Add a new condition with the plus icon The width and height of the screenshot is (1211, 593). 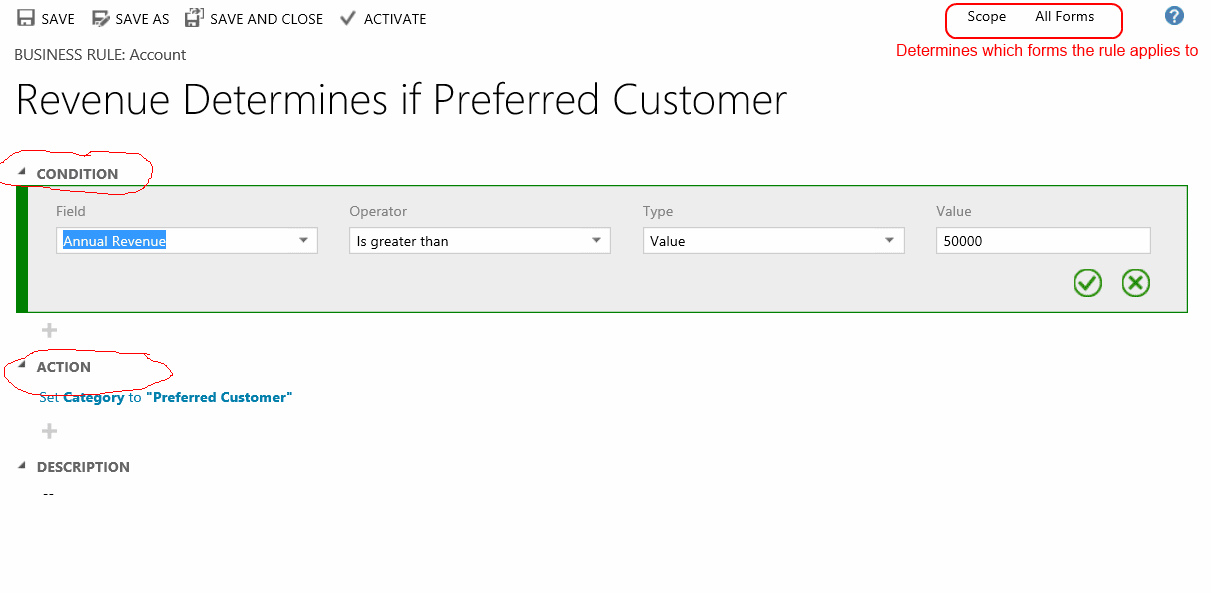(48, 329)
